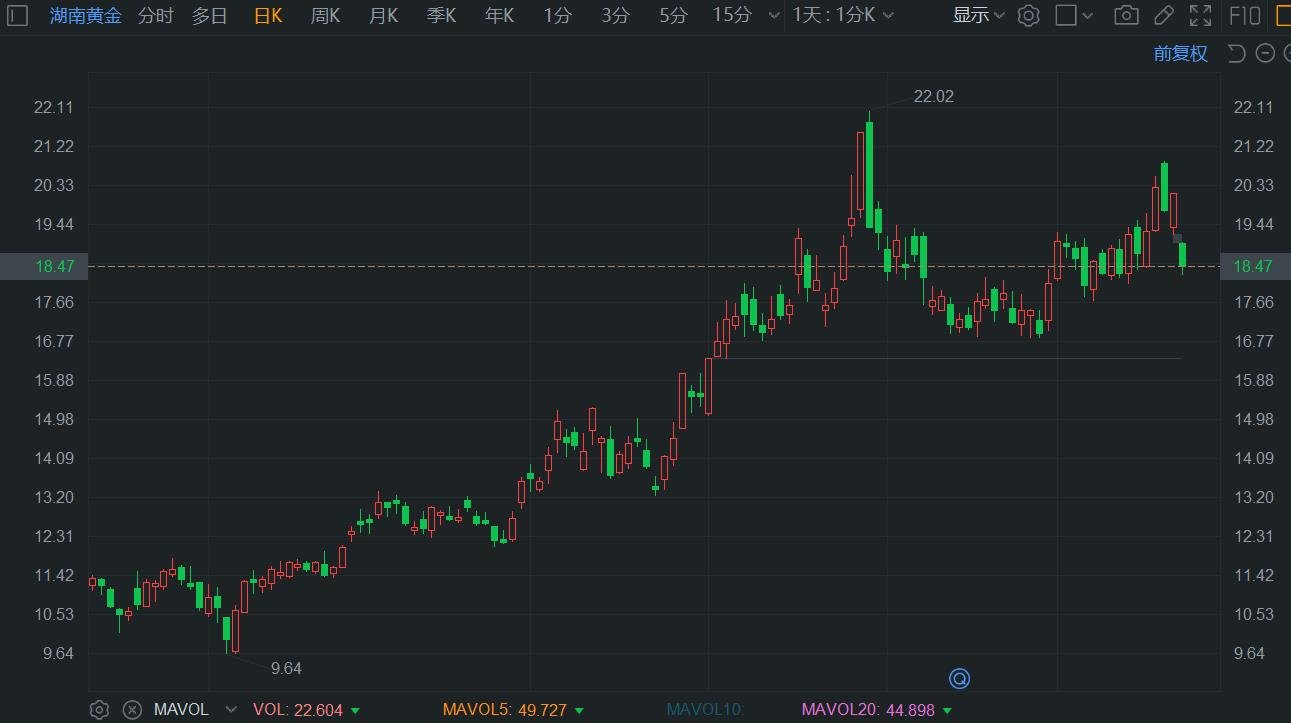Open MAVOL indicator settings gear

pos(99,710)
